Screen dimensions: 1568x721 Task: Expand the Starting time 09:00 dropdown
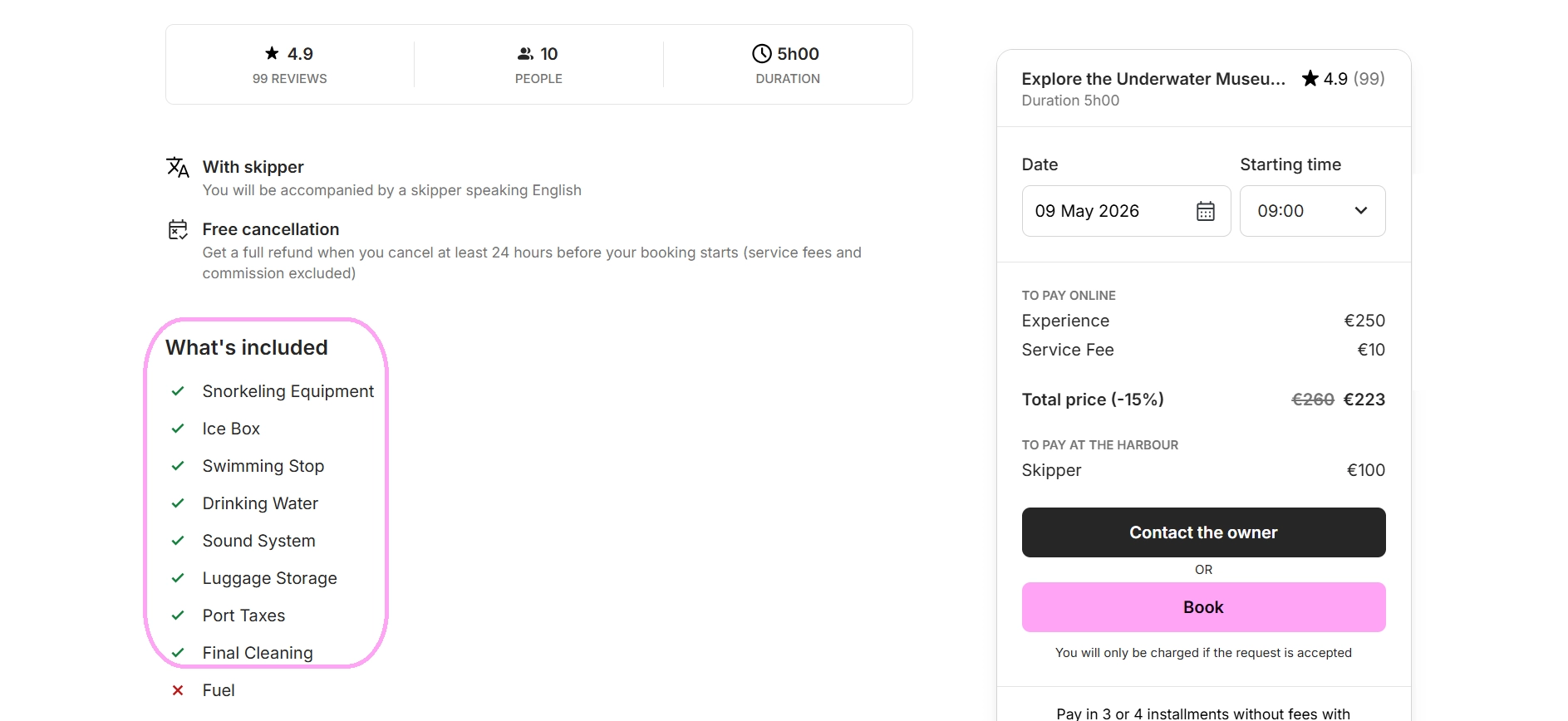[1311, 211]
